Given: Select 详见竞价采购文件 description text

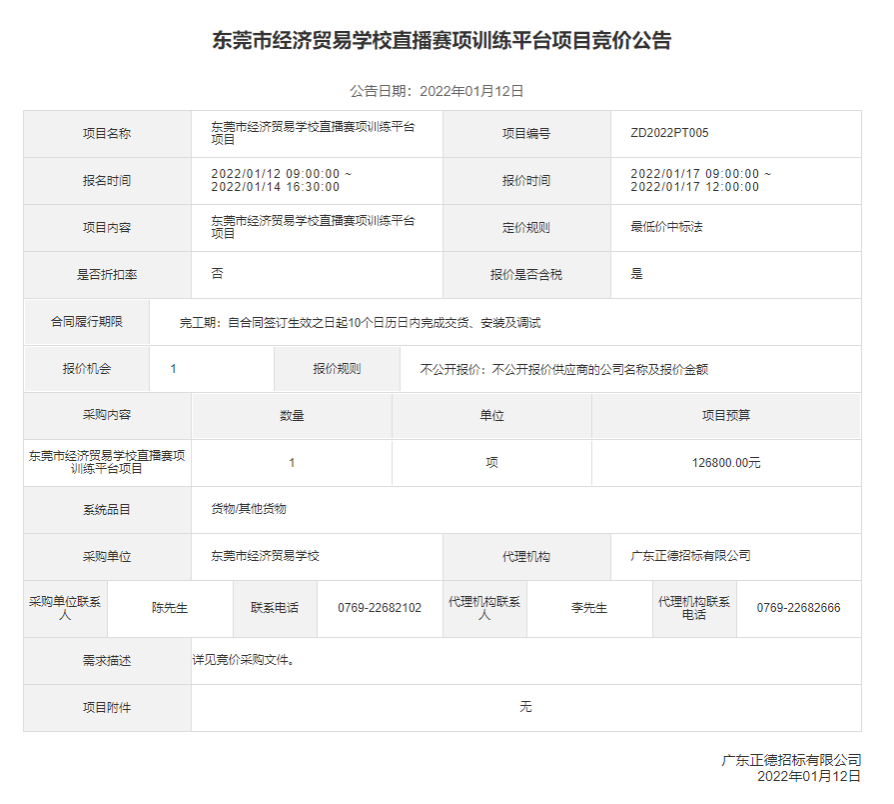Looking at the screenshot, I should [243, 660].
